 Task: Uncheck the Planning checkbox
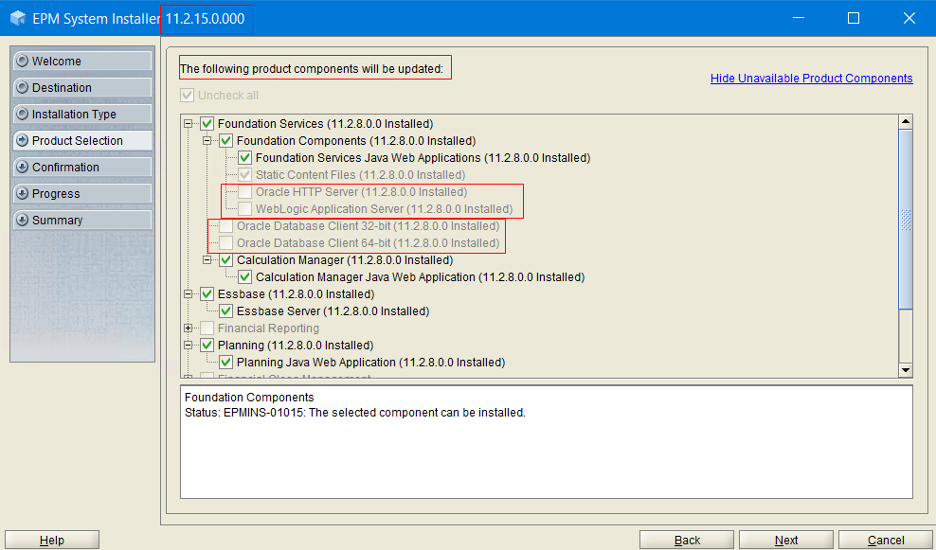tap(207, 345)
